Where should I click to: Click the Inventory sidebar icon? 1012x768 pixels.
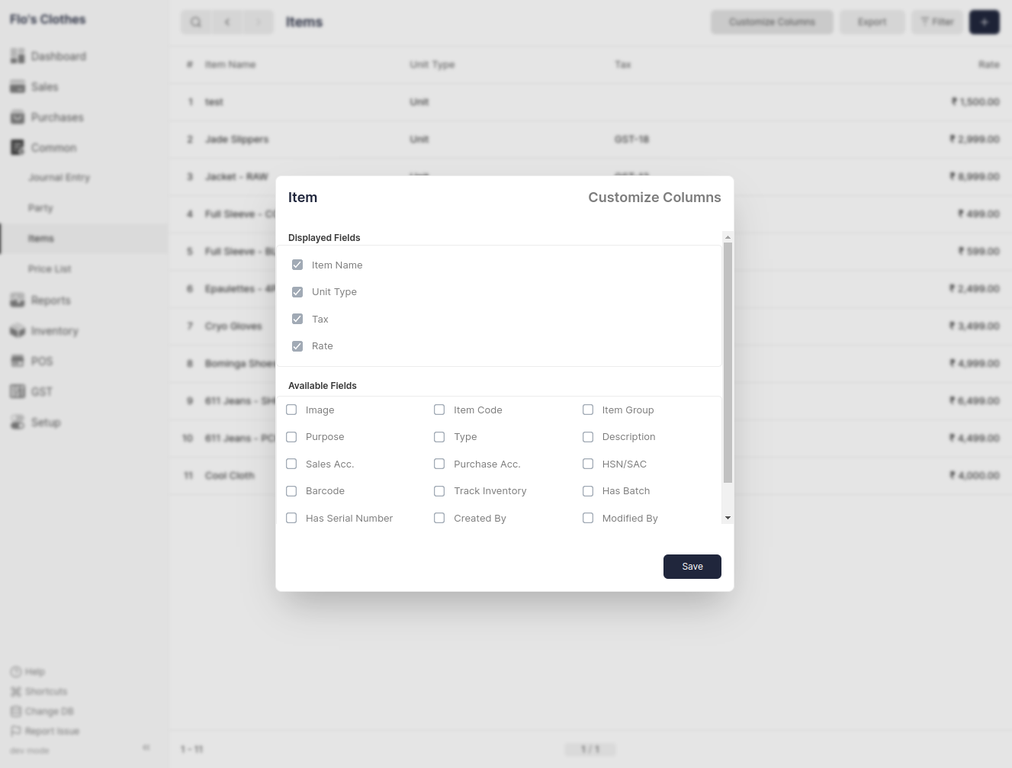point(17,331)
